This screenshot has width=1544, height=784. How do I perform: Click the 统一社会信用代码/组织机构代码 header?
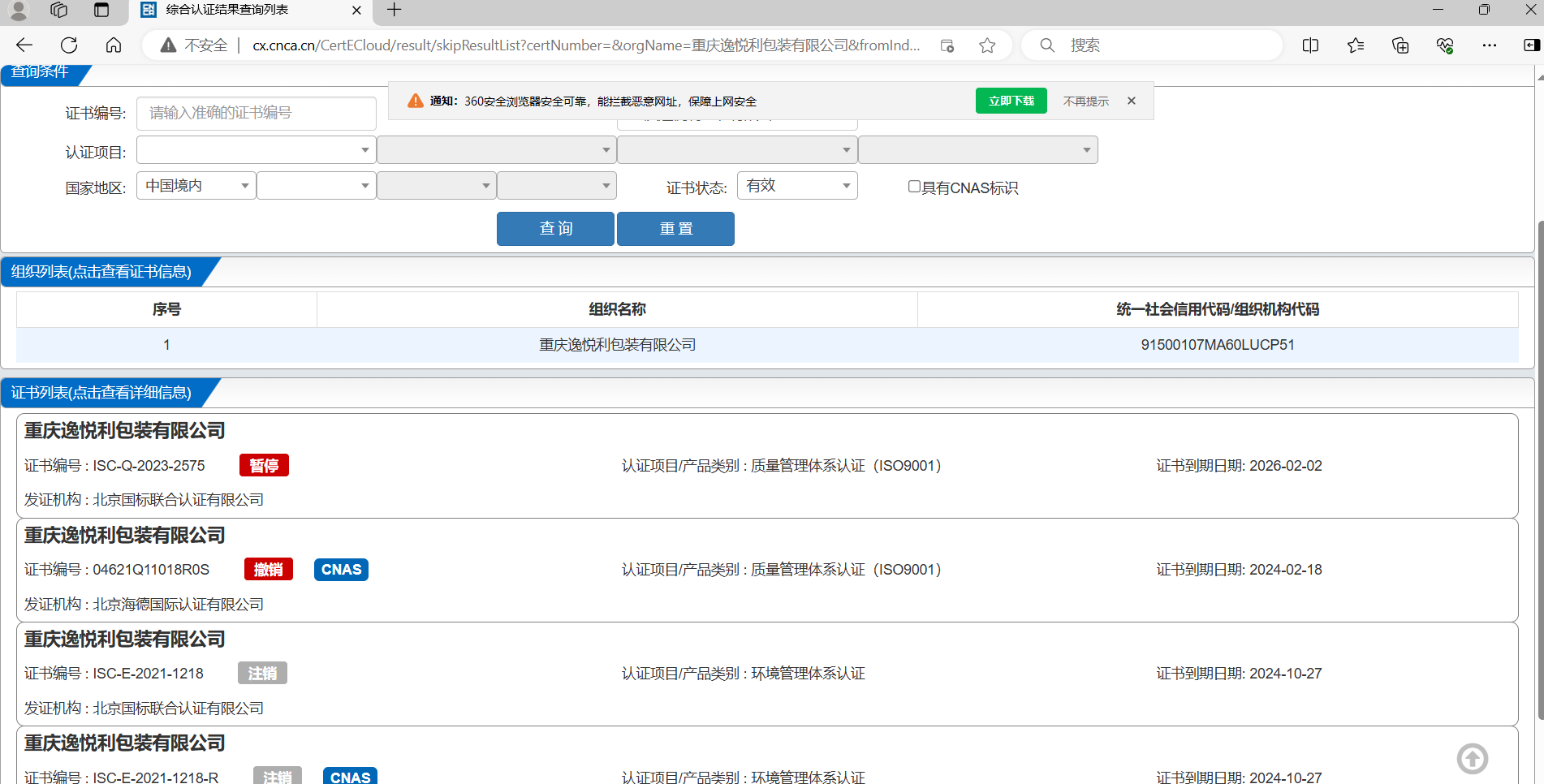tap(1218, 309)
